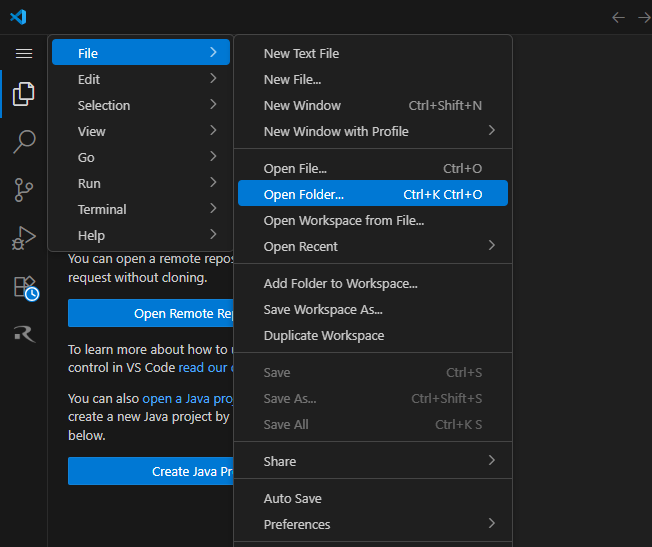Open the Search sidebar icon
Image resolution: width=652 pixels, height=547 pixels.
[x=24, y=141]
